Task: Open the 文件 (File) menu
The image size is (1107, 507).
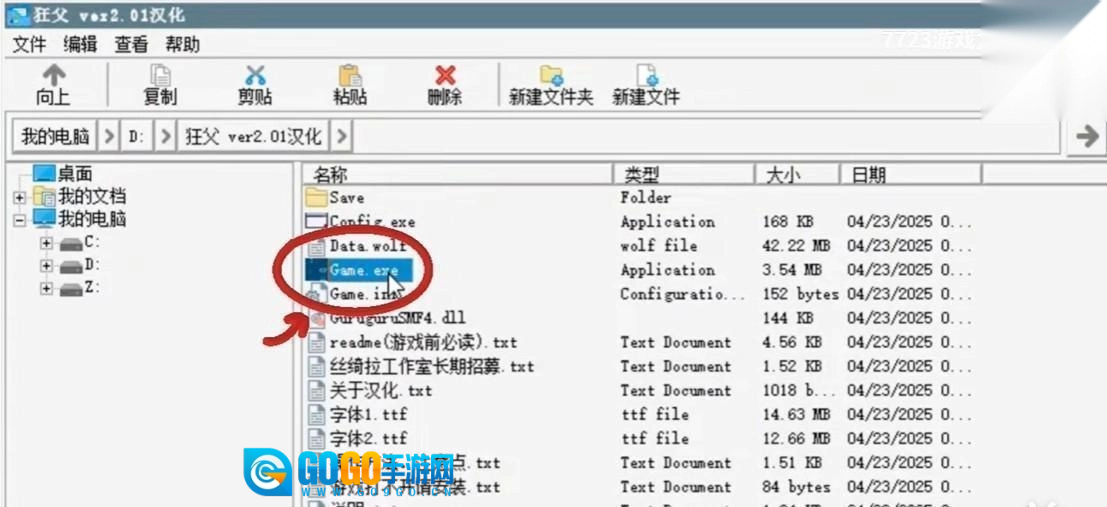Action: pyautogui.click(x=30, y=44)
